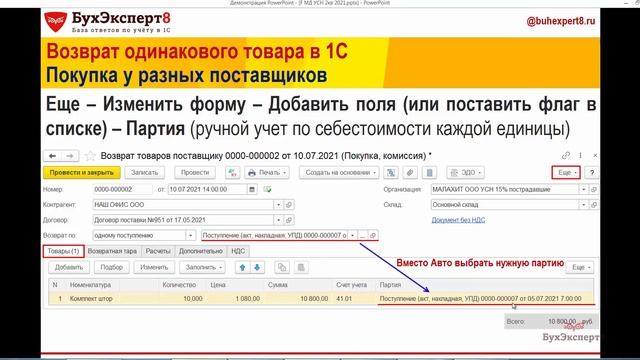This screenshot has height=360, width=640.
Task: Open the ЭДО dropdown menu
Action: [x=465, y=173]
